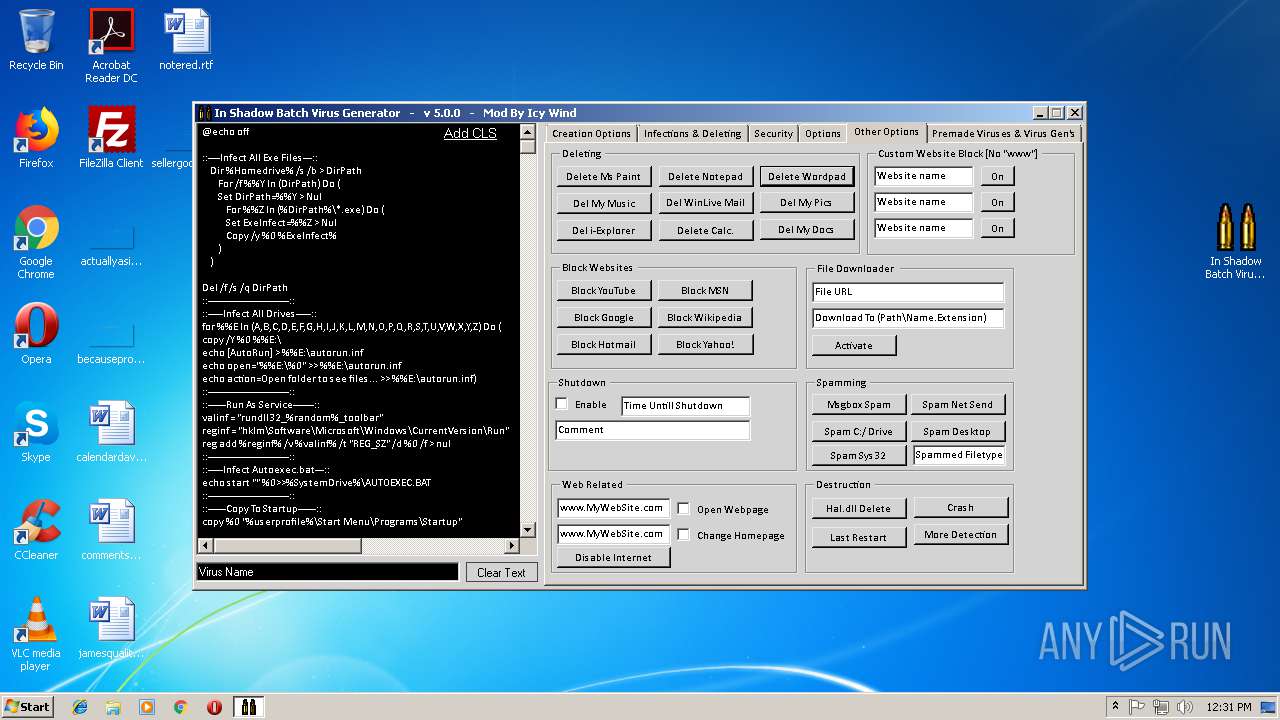Switch to Infections & Deleting tab

[x=692, y=133]
